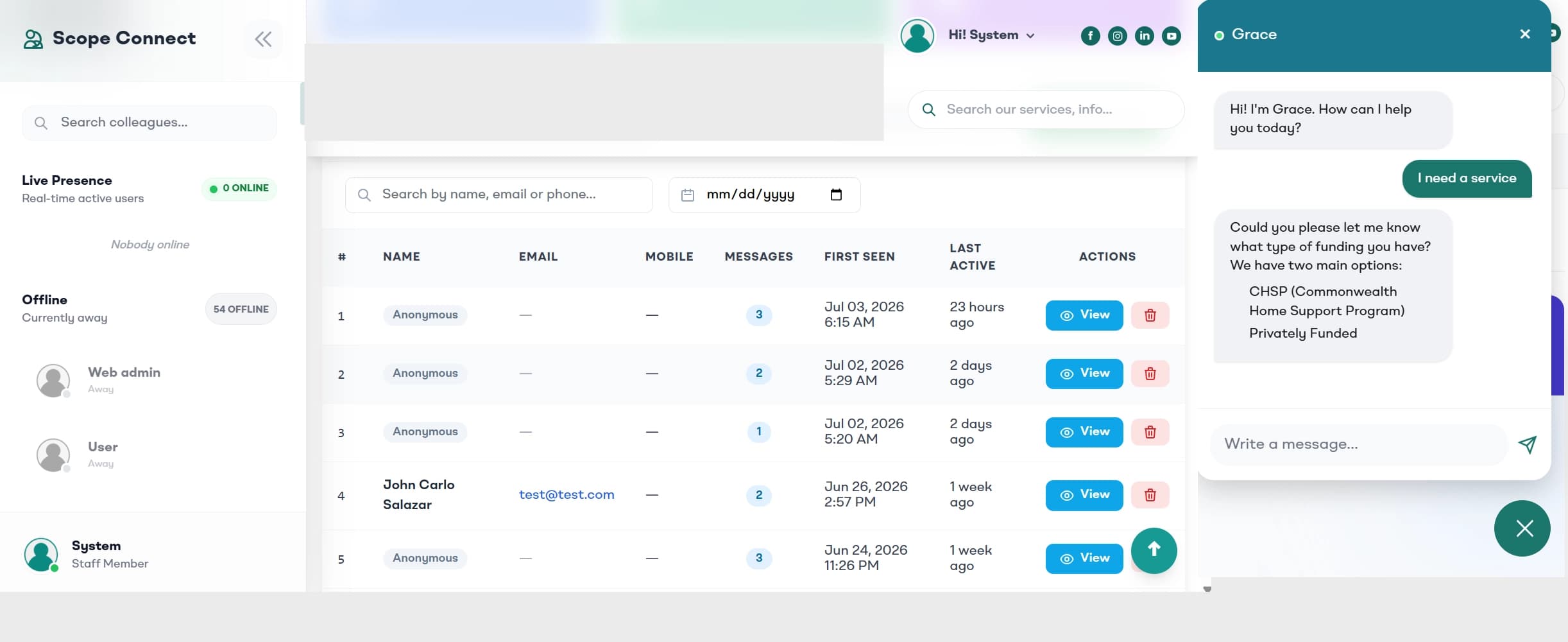Image resolution: width=1568 pixels, height=642 pixels.
Task: View row 3 Anonymous conversation
Action: (x=1084, y=432)
